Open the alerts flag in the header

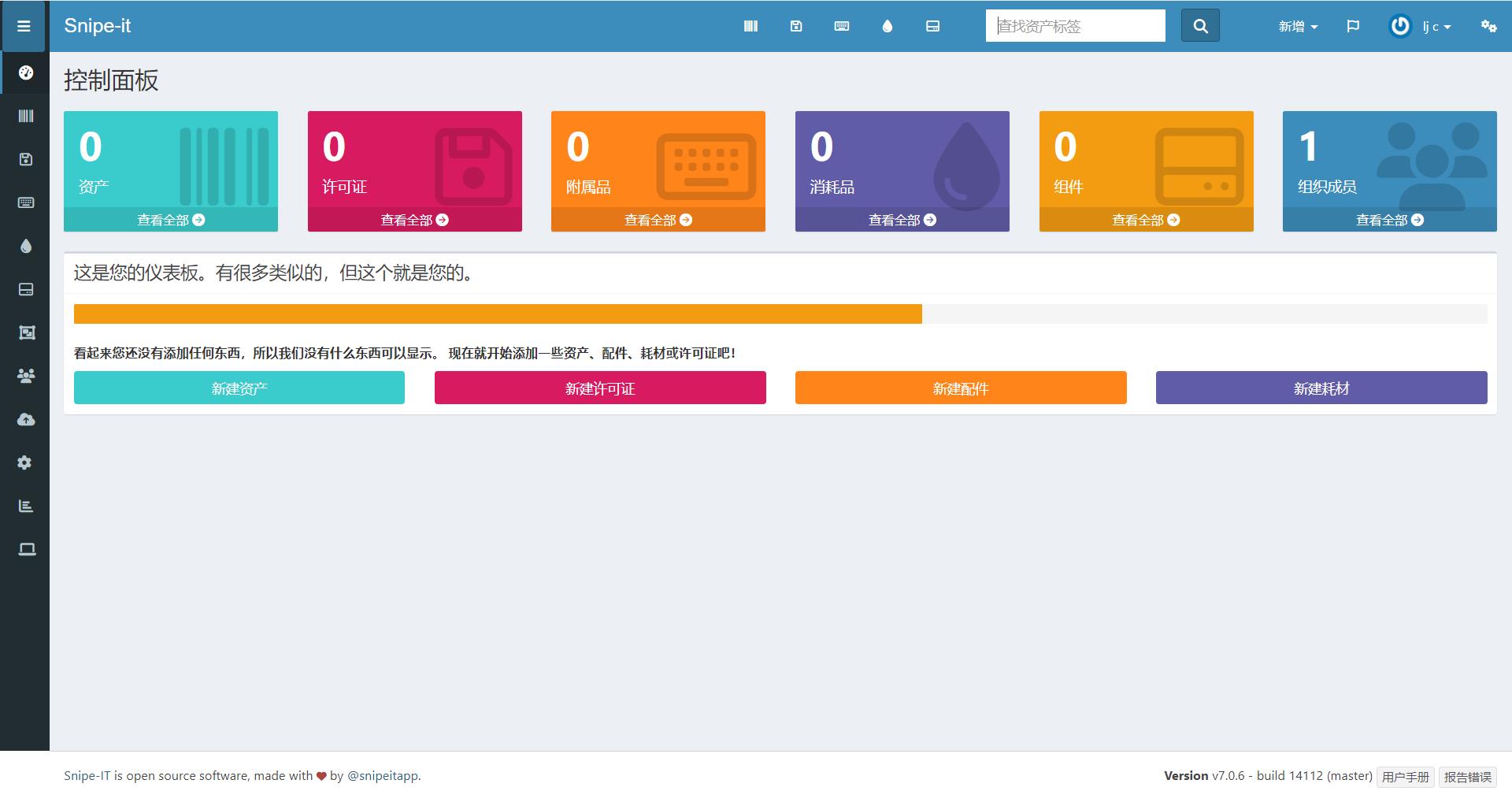click(x=1353, y=26)
